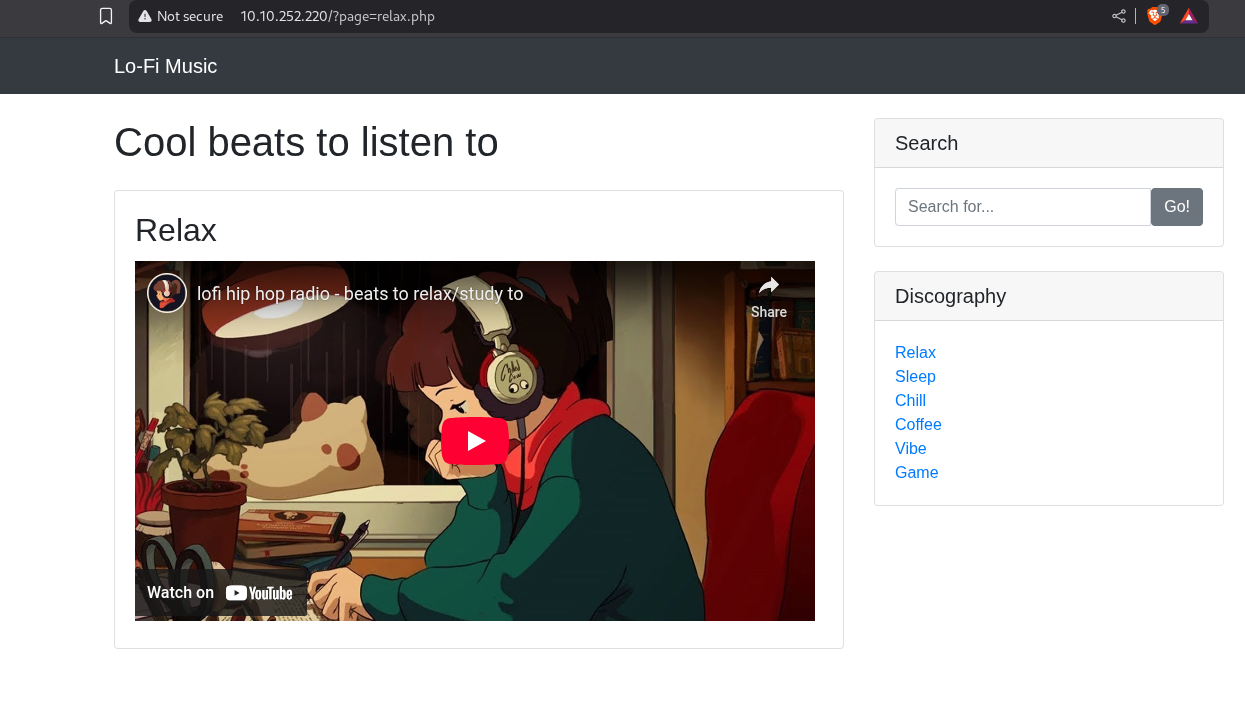
Task: Focus the Search for... input field
Action: (1023, 207)
